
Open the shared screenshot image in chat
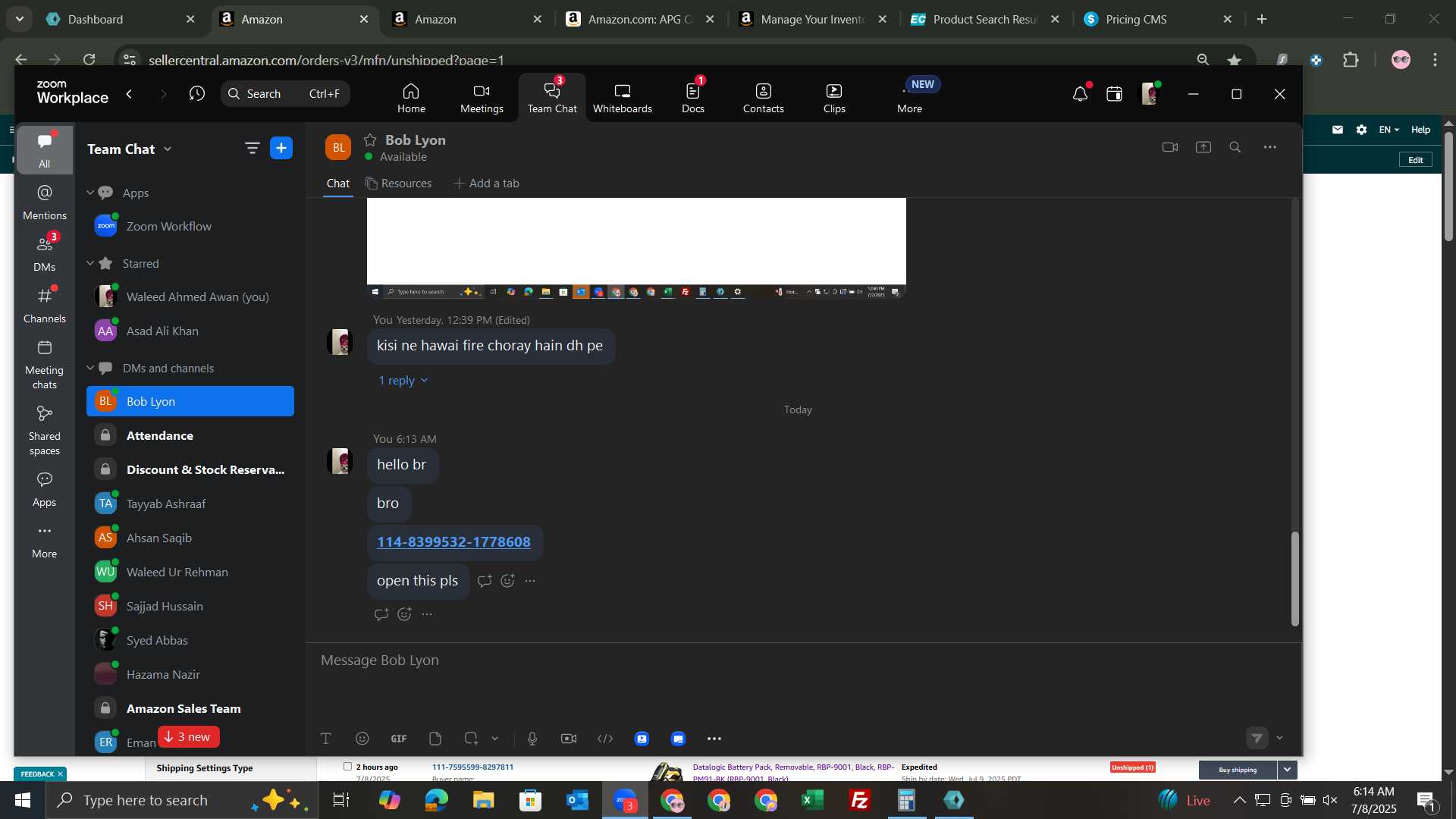636,248
